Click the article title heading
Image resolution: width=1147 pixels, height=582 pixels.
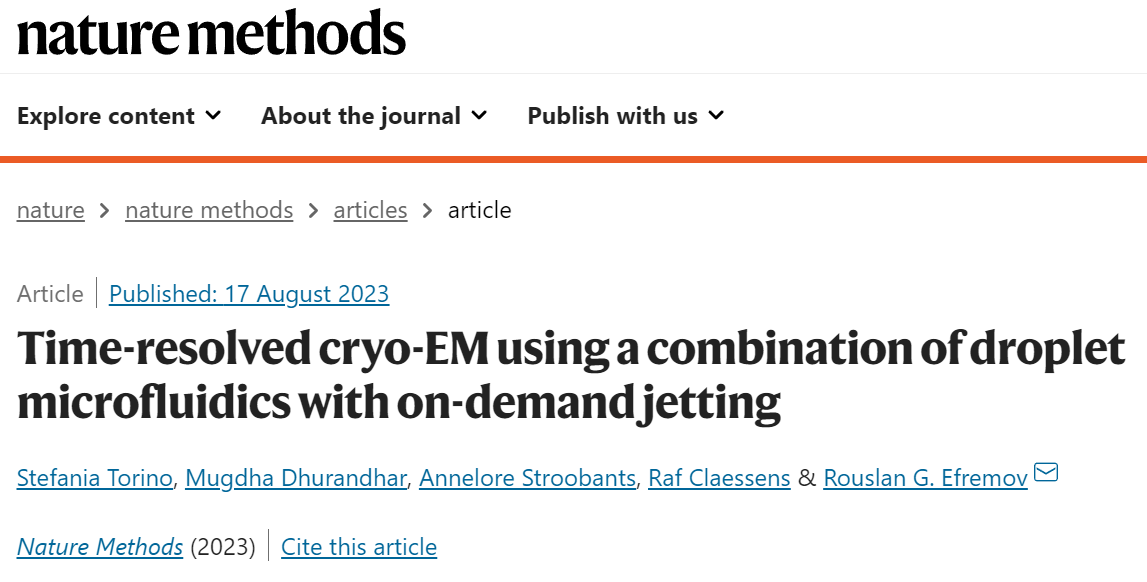tap(571, 375)
